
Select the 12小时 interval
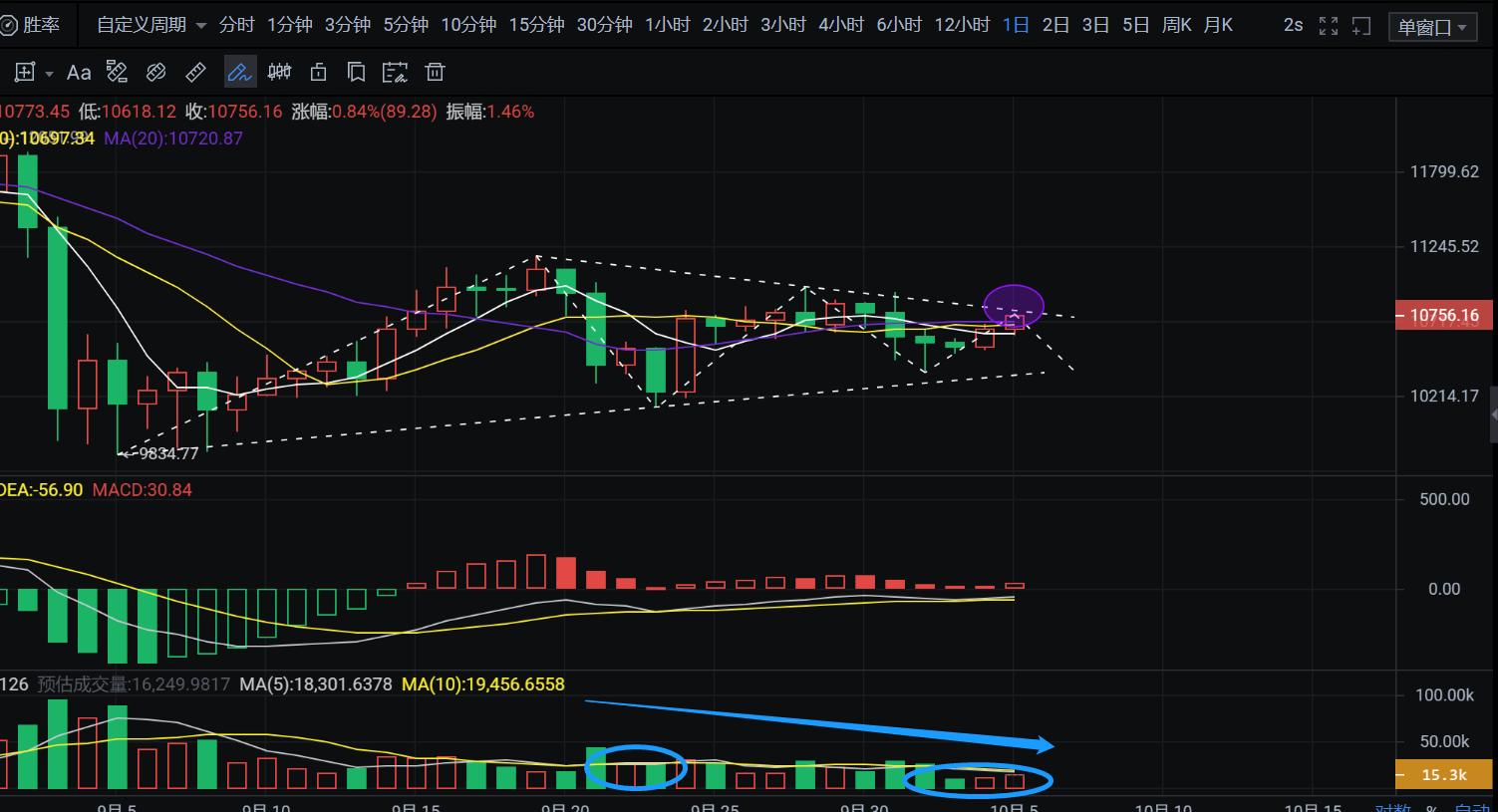[963, 25]
